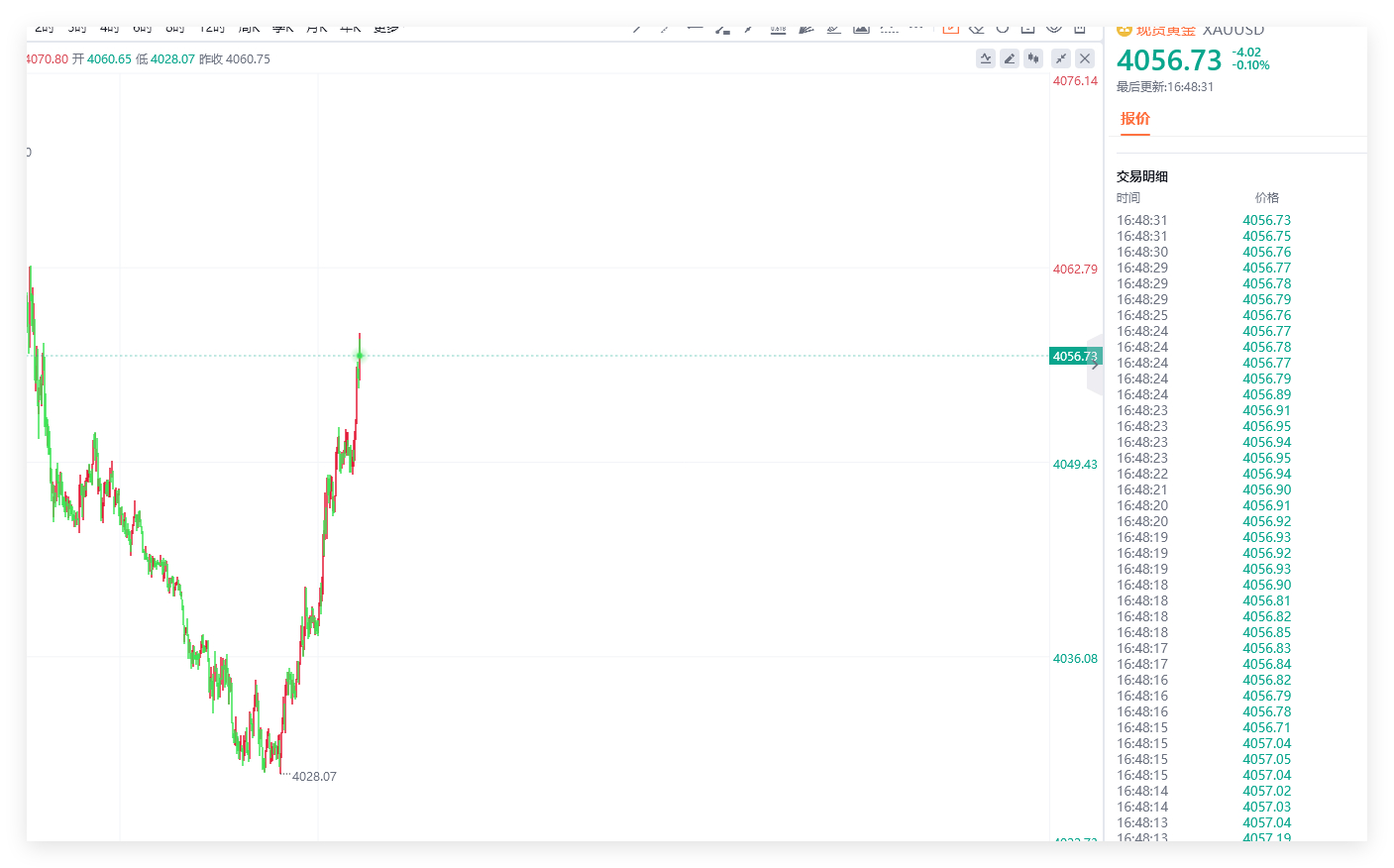The width and height of the screenshot is (1394, 868).
Task: Switch chart style with the candlestick icon
Action: coord(1033,58)
